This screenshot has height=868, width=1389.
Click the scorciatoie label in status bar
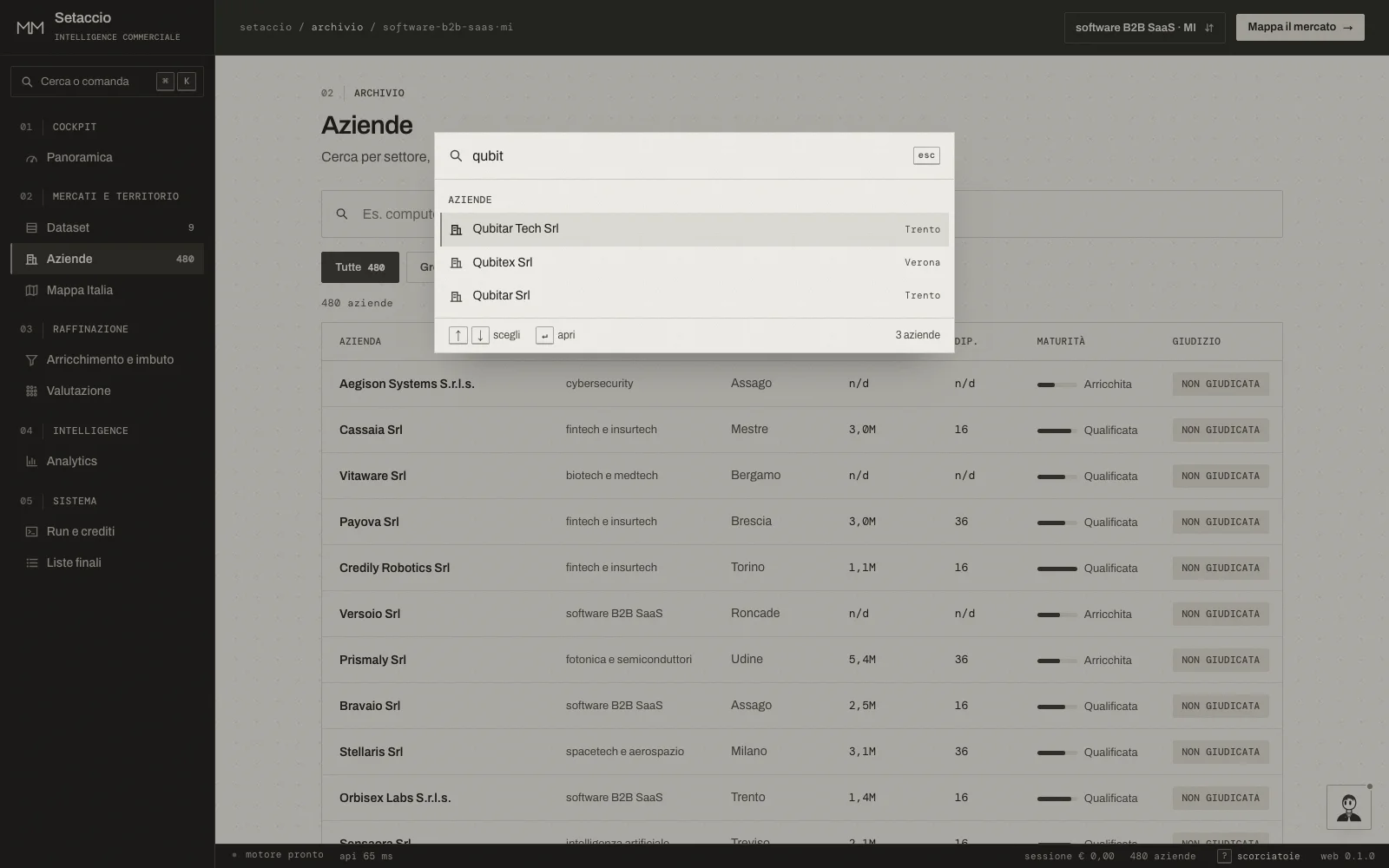click(1268, 857)
